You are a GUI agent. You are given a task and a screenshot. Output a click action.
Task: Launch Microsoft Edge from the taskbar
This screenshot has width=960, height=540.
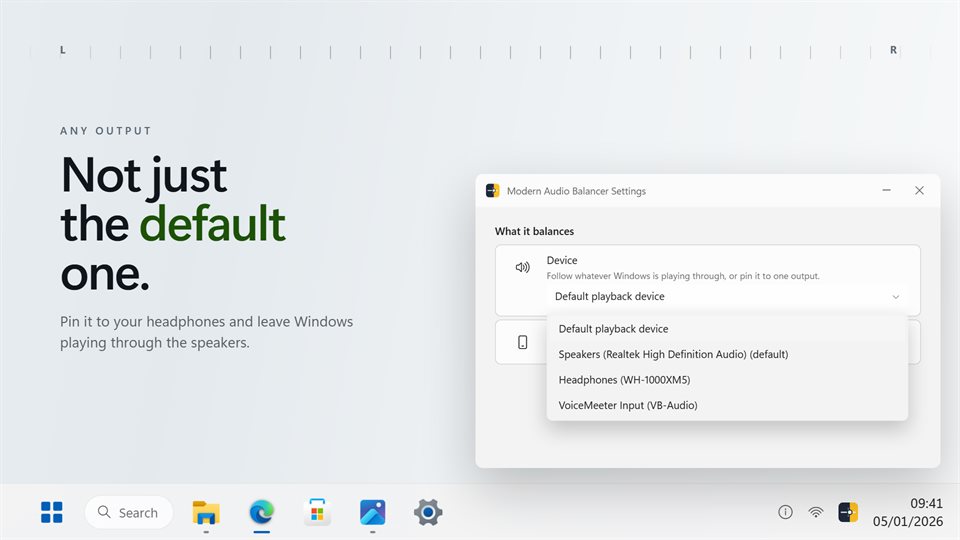[x=261, y=512]
